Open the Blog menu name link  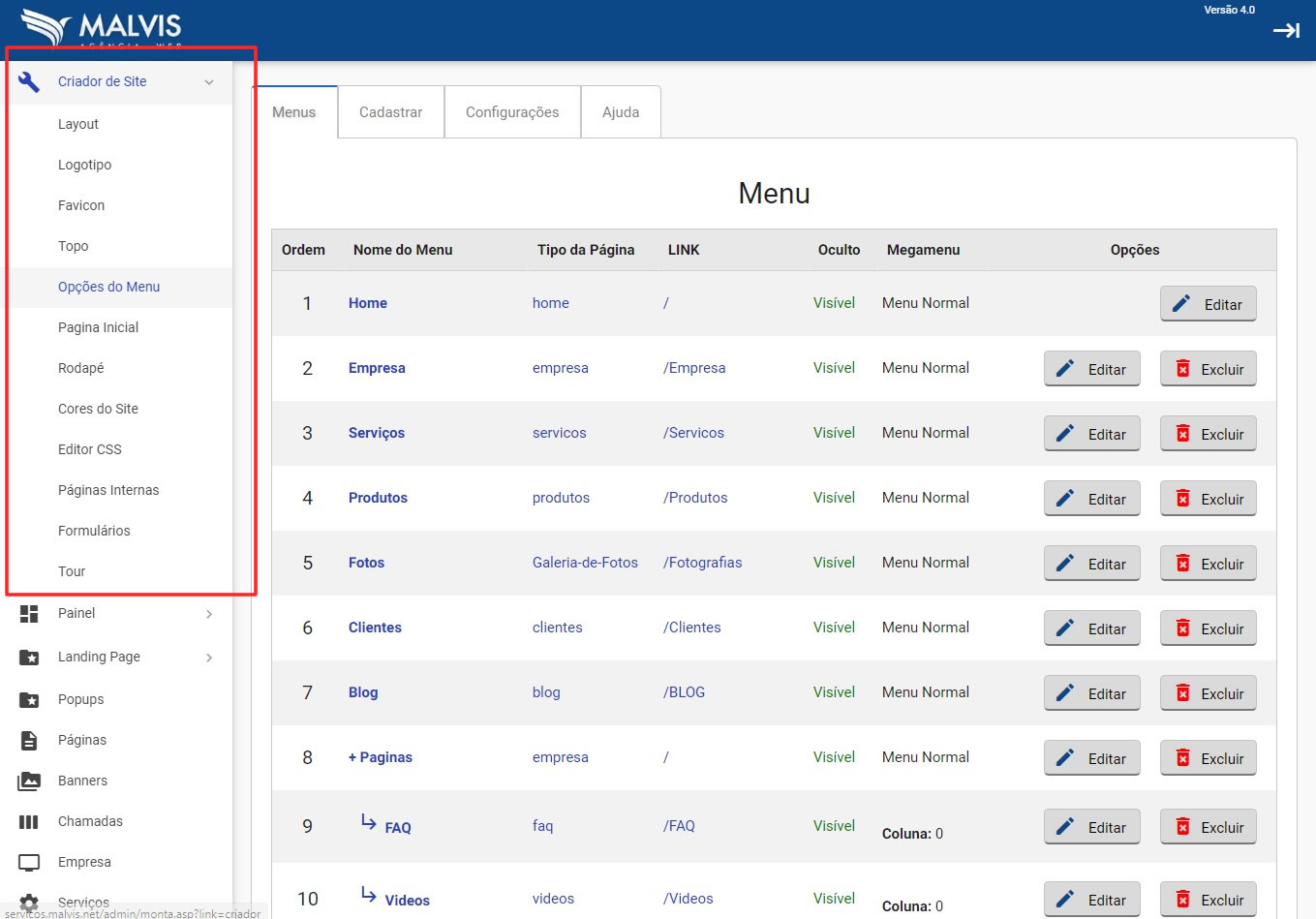coord(363,692)
